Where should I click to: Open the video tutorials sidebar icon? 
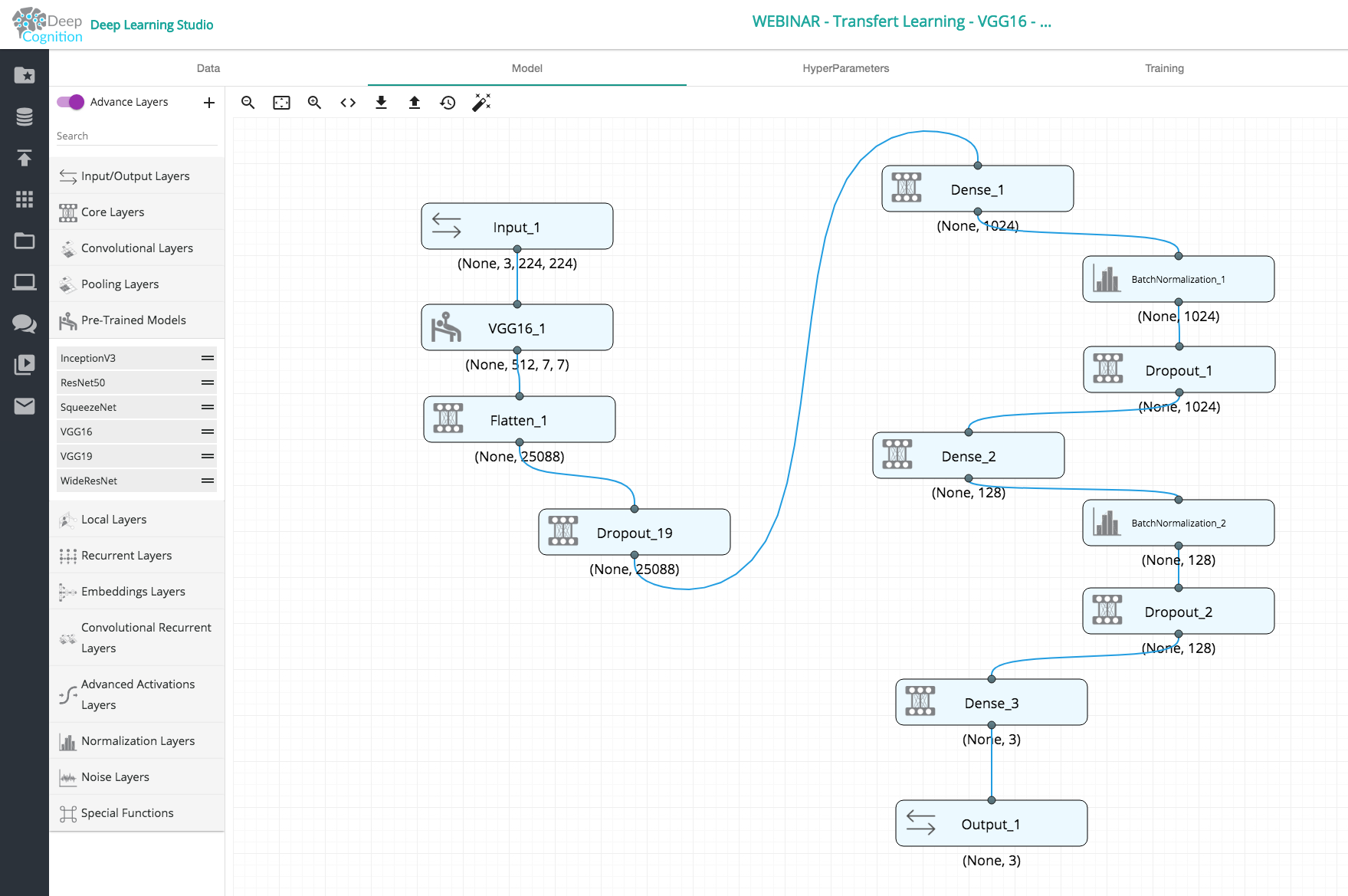[25, 365]
